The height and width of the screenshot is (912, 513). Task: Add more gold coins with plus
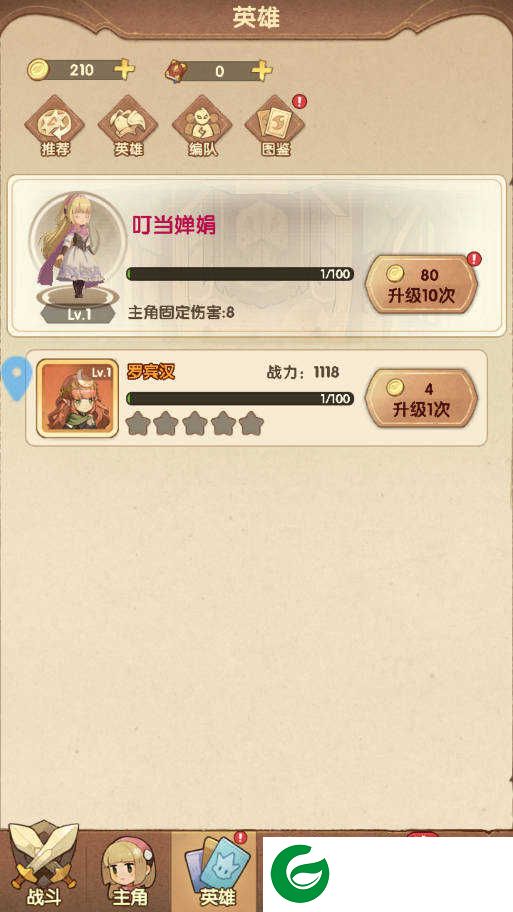pos(124,70)
